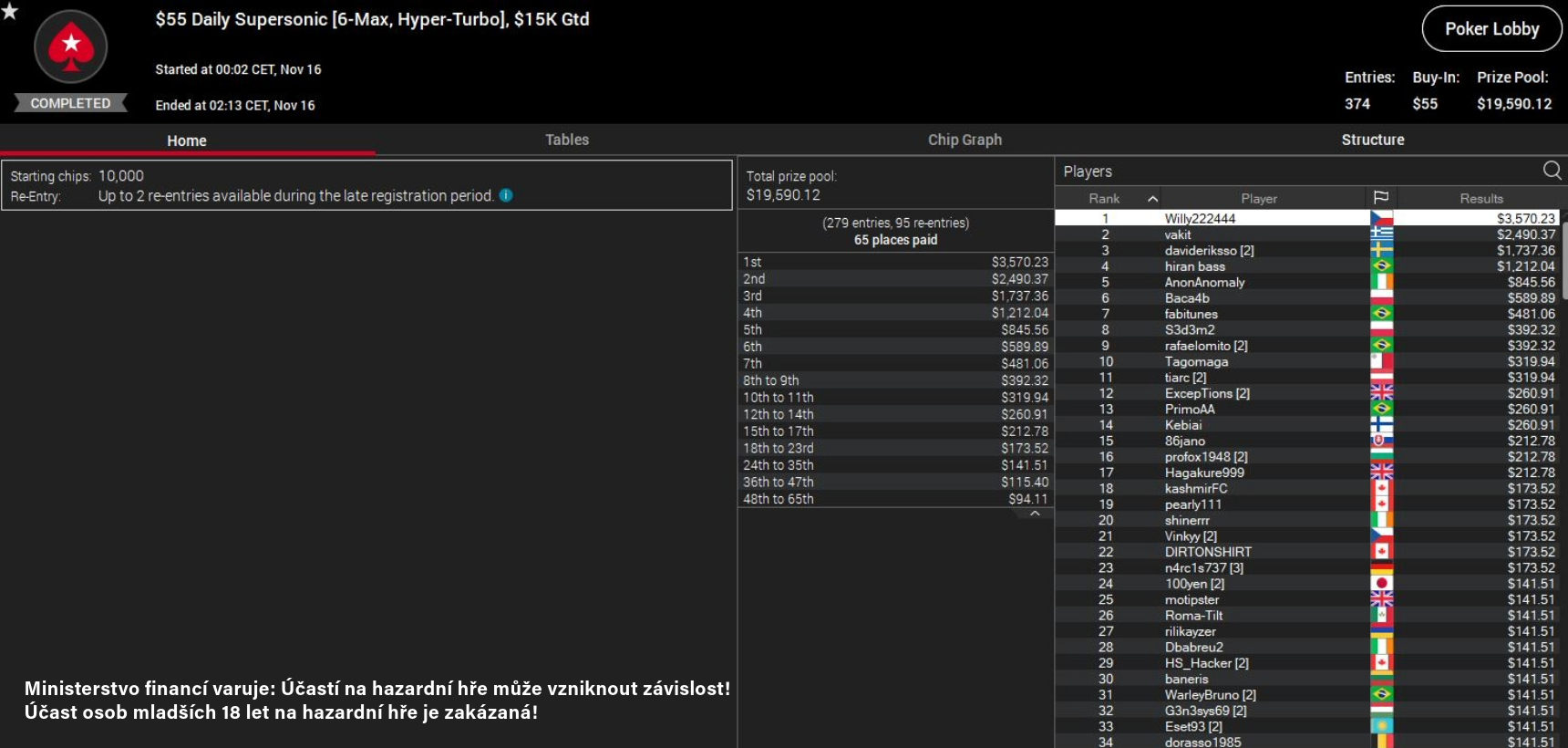Image resolution: width=1568 pixels, height=748 pixels.
Task: Click the Poker Lobby button
Action: pos(1491,29)
